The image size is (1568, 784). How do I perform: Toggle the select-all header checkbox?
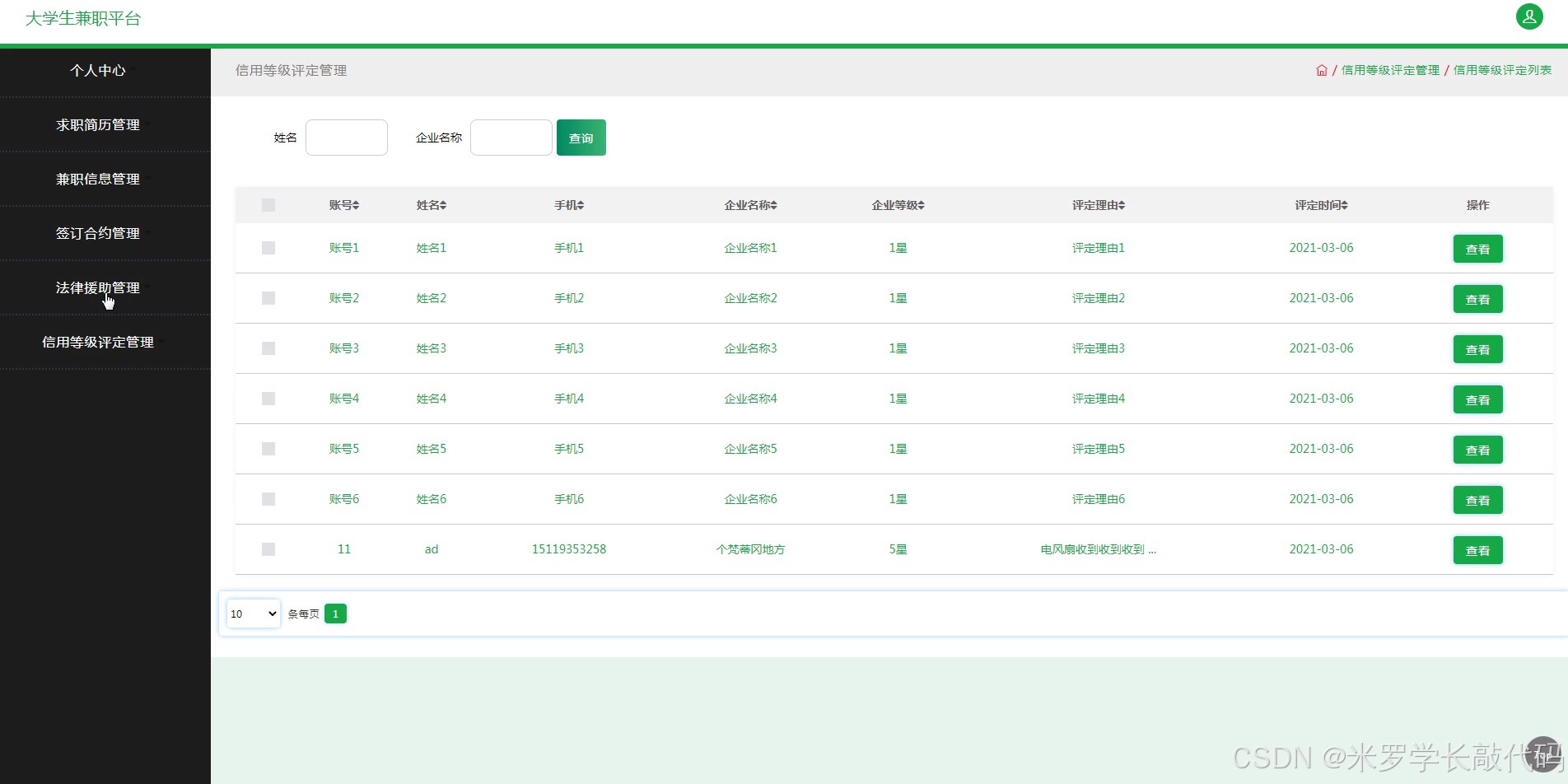pyautogui.click(x=268, y=205)
